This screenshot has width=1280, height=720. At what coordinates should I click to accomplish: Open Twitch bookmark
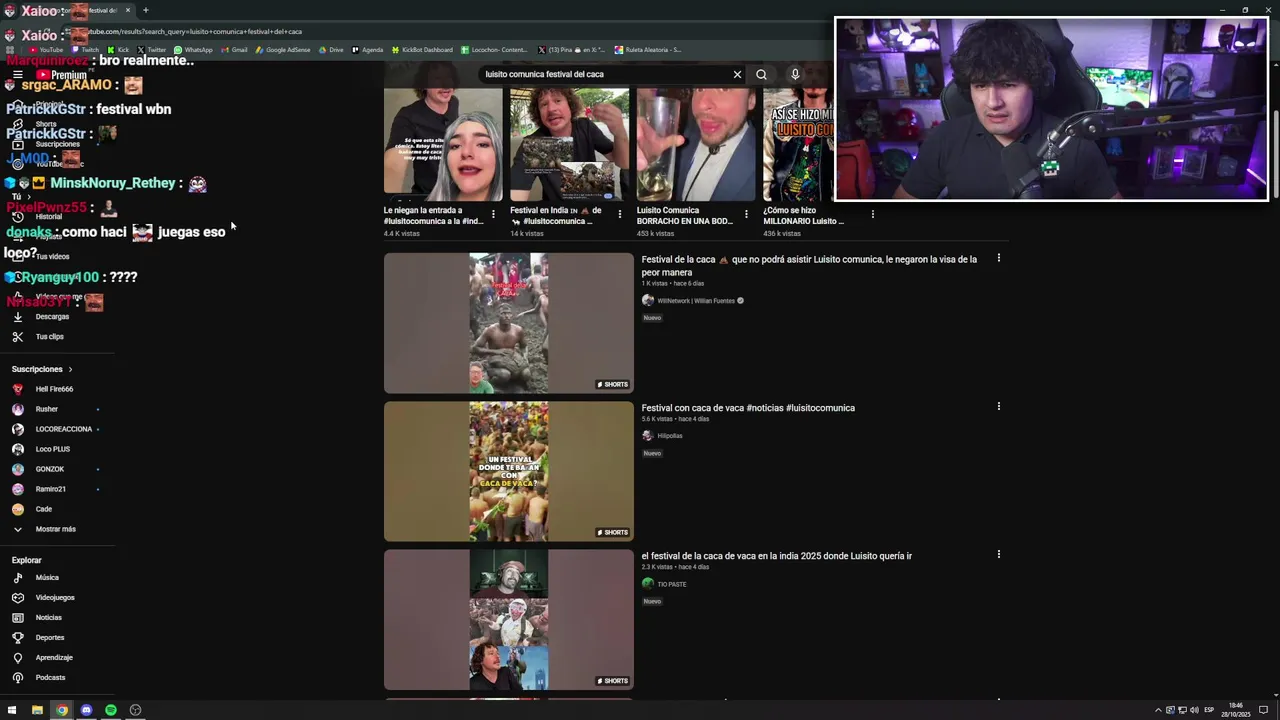85,50
